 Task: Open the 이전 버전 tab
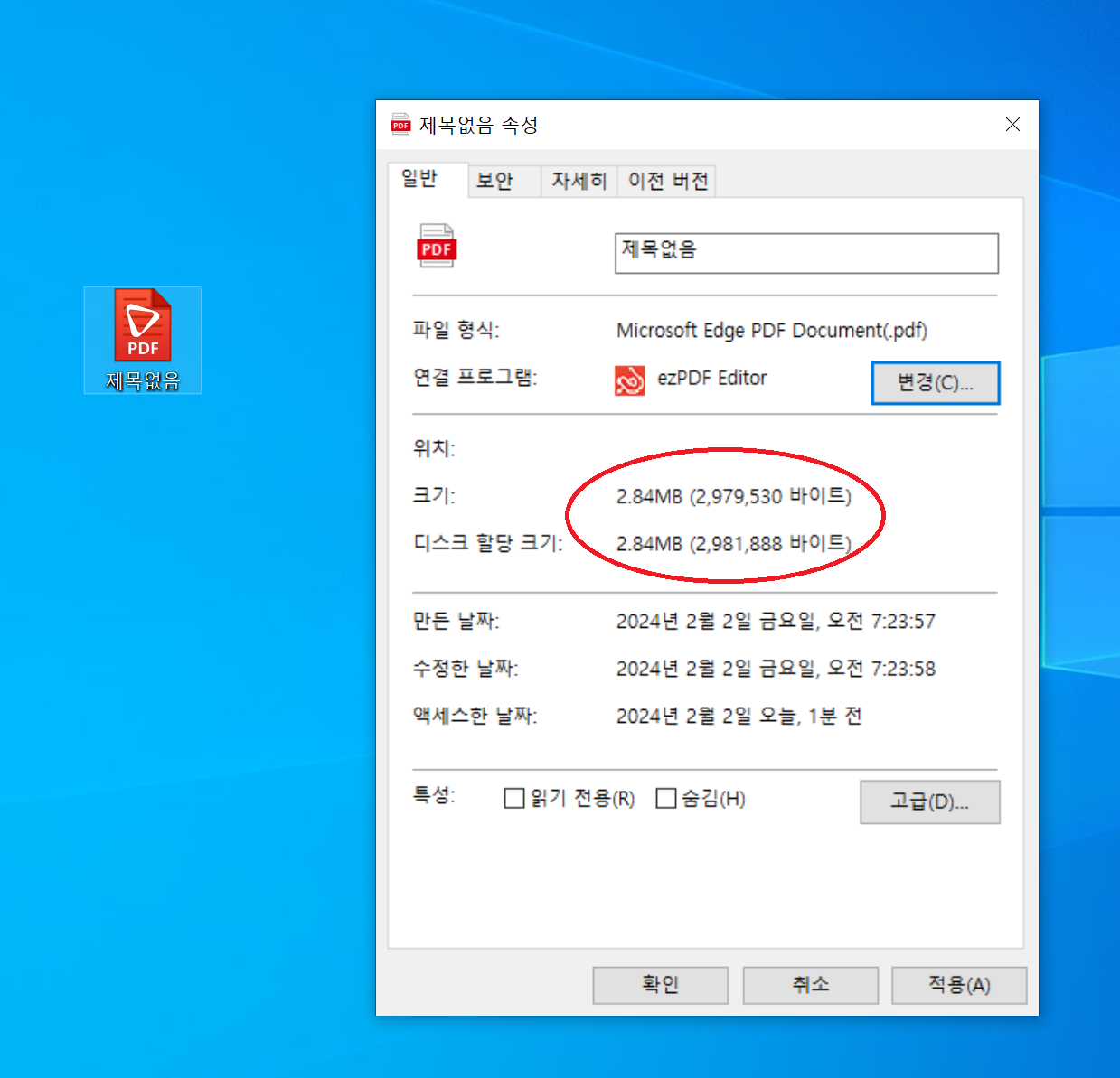tap(666, 181)
